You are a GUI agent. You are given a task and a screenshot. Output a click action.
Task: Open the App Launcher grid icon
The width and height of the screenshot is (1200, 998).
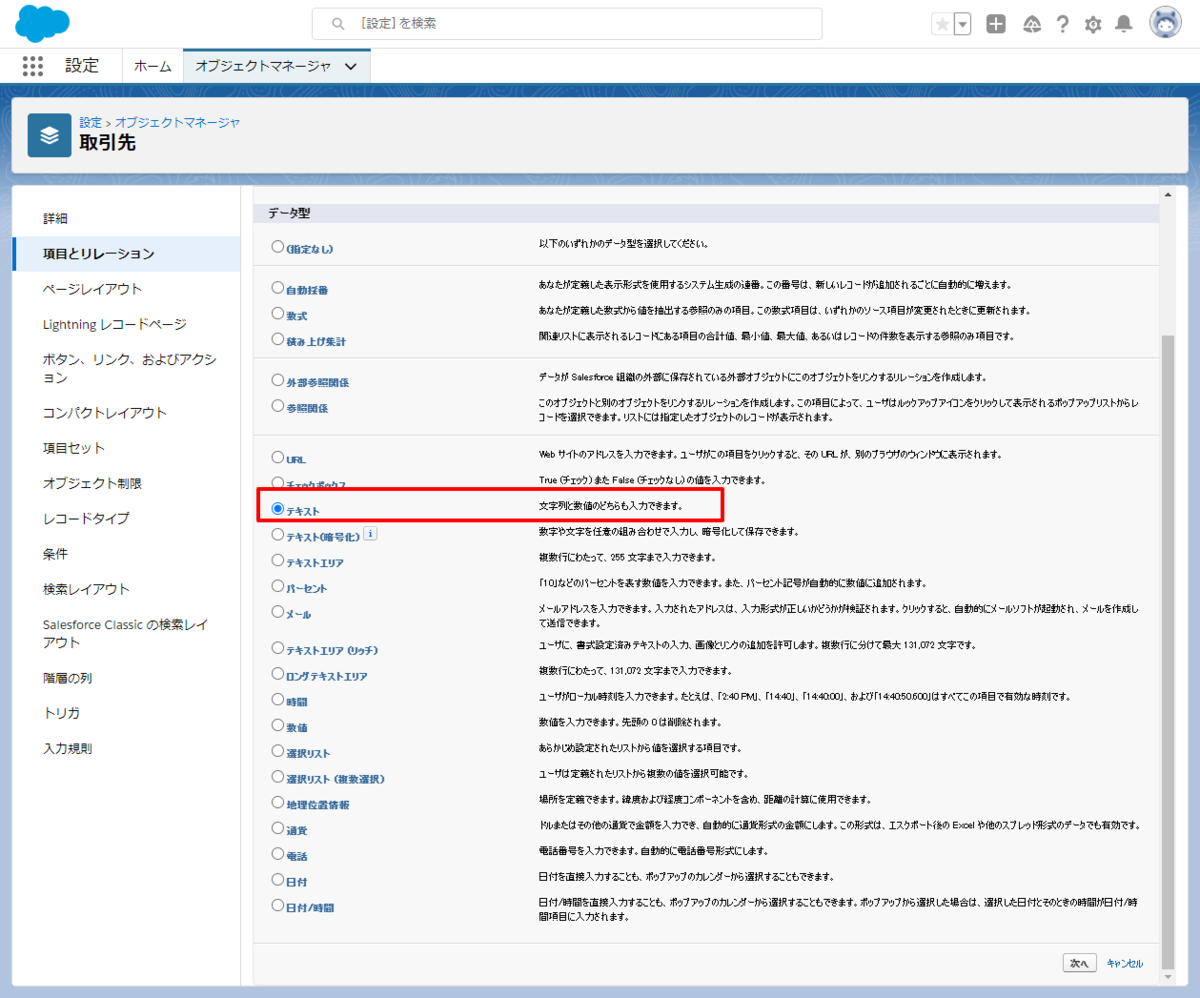33,66
